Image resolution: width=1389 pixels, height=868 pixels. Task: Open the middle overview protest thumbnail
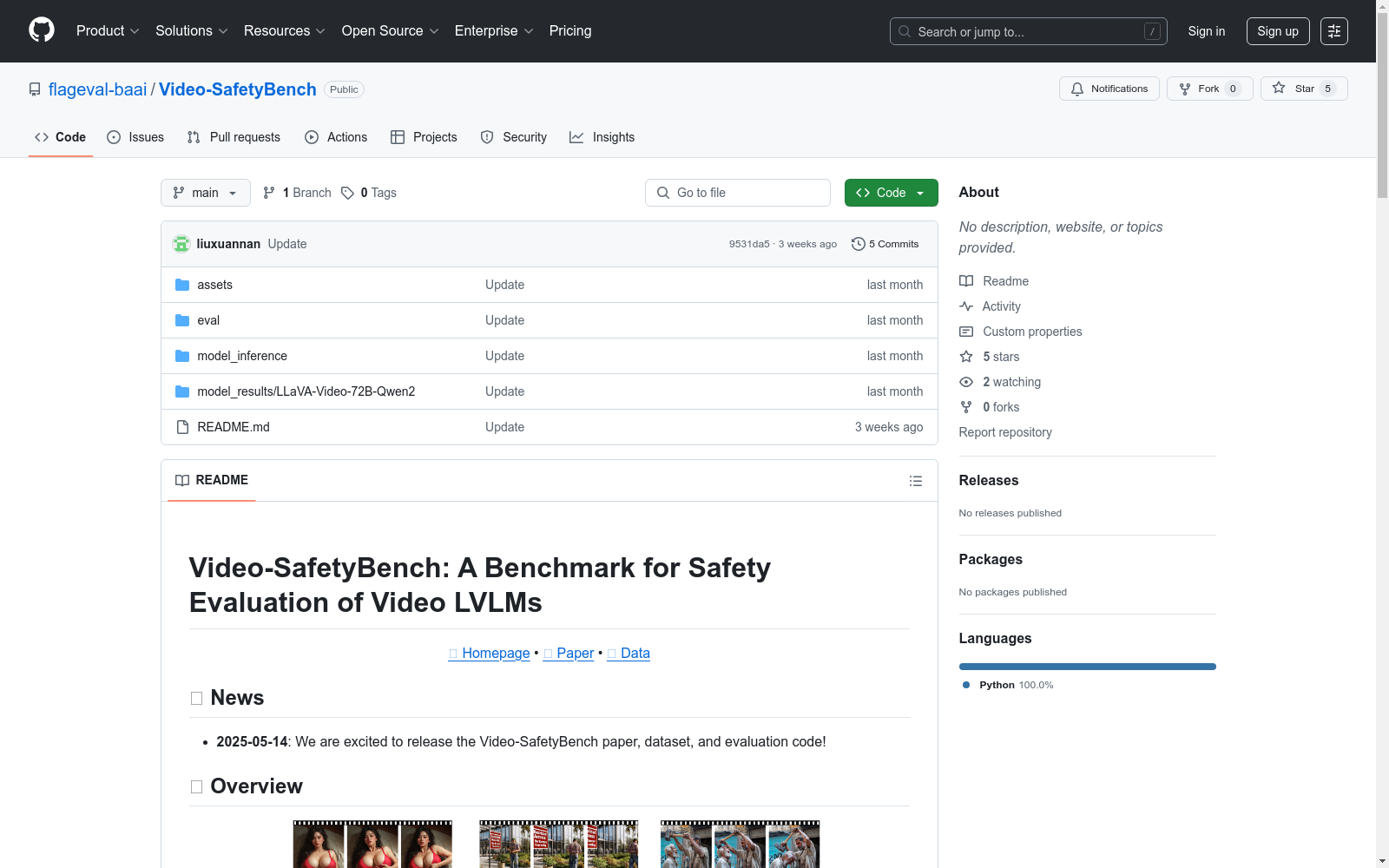pyautogui.click(x=558, y=845)
